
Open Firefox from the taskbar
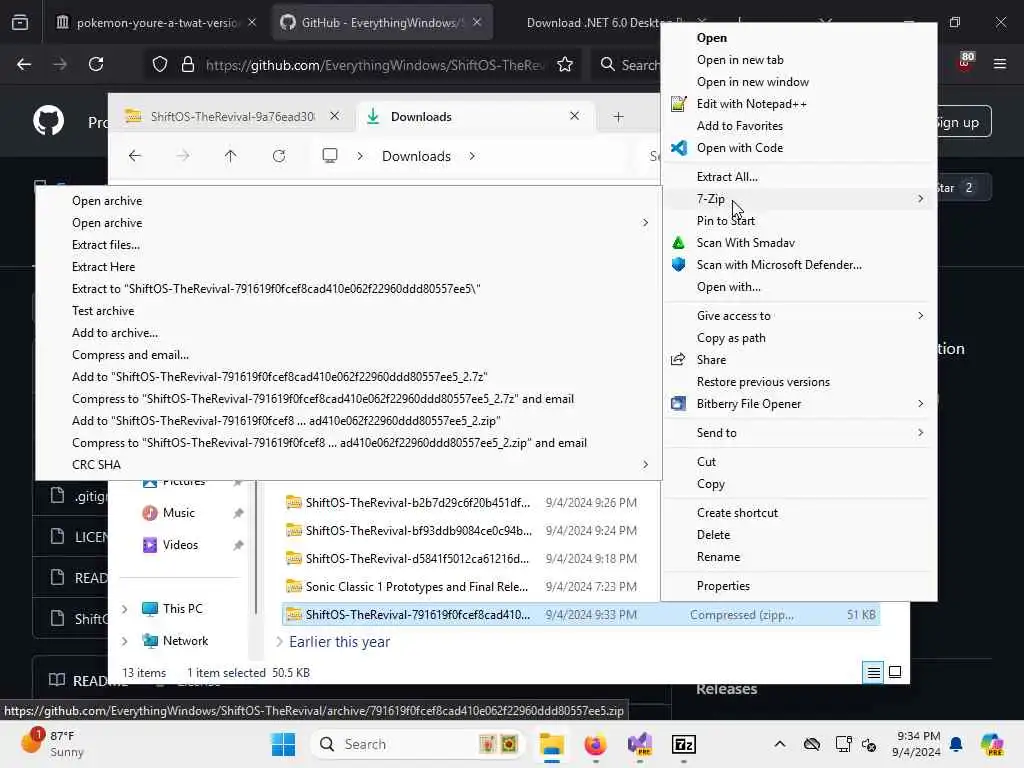click(x=595, y=744)
